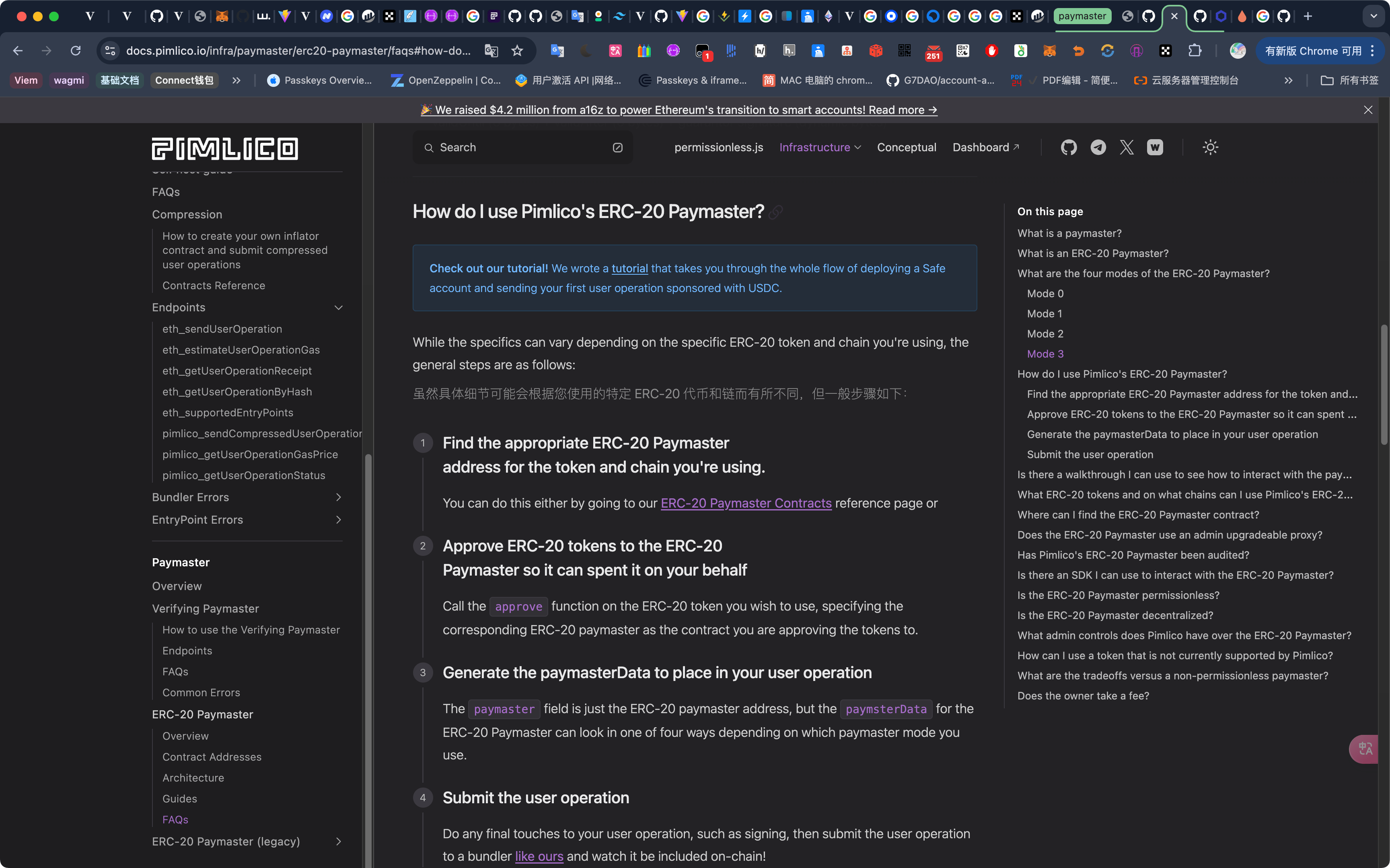This screenshot has width=1390, height=868.
Task: Open Contracts Reference in sidebar
Action: tap(214, 285)
